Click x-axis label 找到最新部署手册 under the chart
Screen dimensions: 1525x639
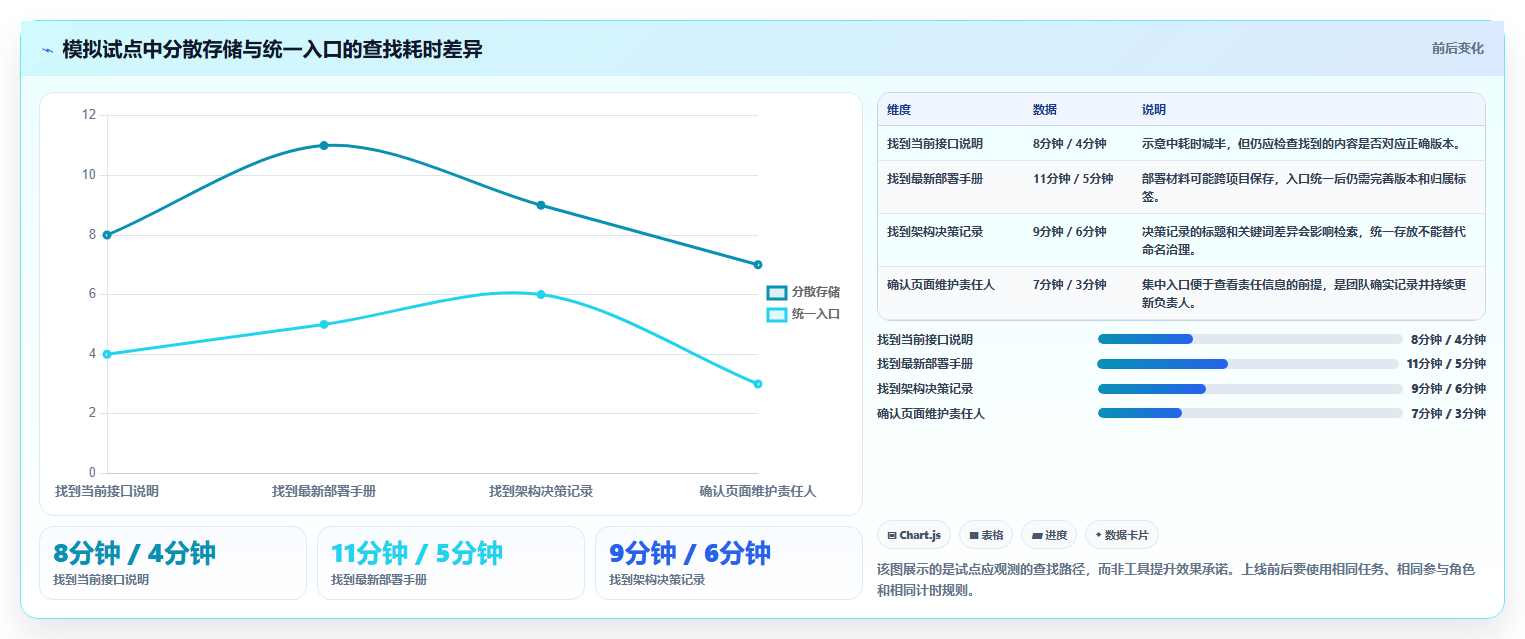pos(324,492)
